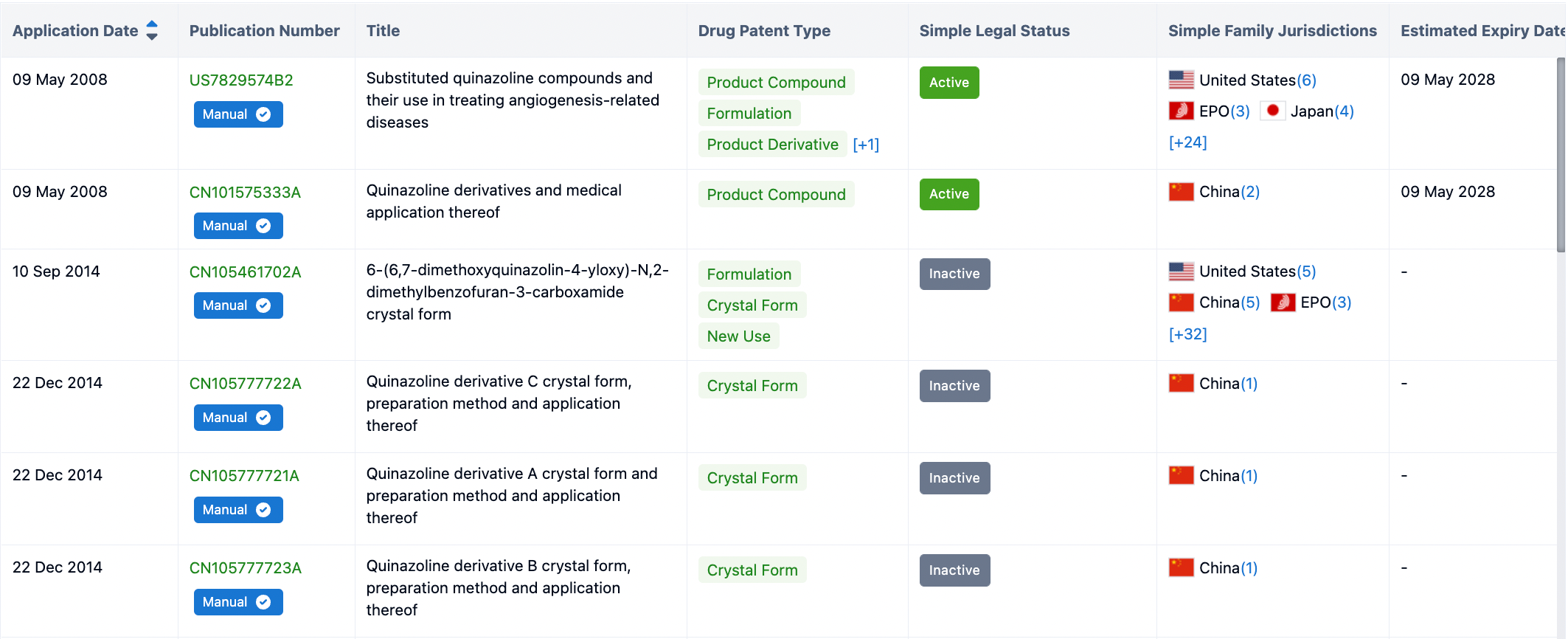Image resolution: width=1568 pixels, height=639 pixels.
Task: Click checkmark icon on CN105461702A Manual badge
Action: click(x=263, y=305)
